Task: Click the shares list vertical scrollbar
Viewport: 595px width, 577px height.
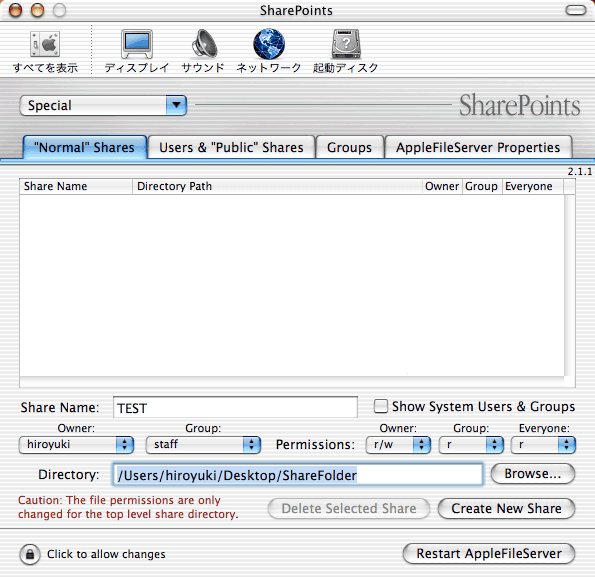Action: (570, 285)
